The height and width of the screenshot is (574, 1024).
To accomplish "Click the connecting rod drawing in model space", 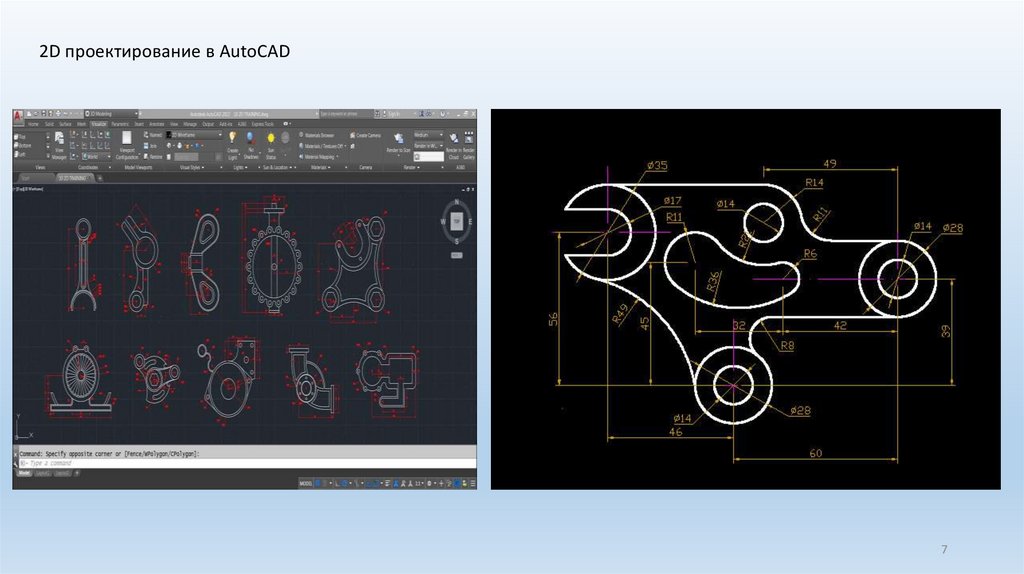I will click(x=84, y=264).
